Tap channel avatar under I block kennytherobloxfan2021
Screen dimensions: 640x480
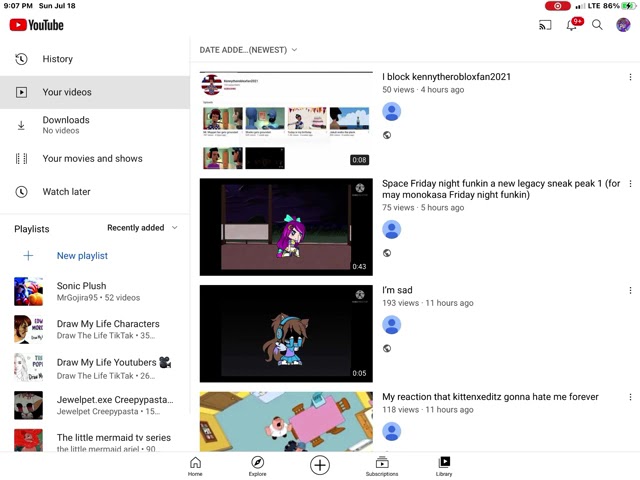pyautogui.click(x=391, y=111)
